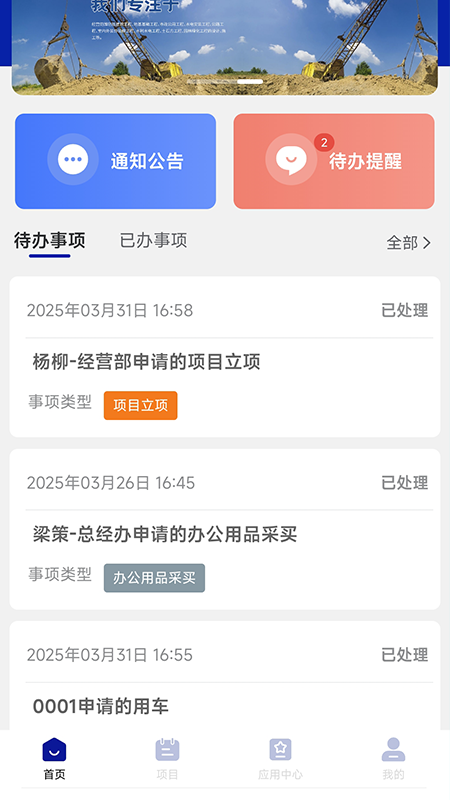This screenshot has width=450, height=800.
Task: Select the gray 办公用品采买 tag
Action: 154,578
